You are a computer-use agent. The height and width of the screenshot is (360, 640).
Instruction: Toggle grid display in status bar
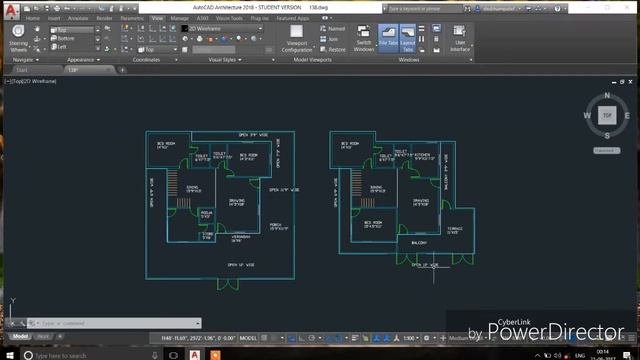[264, 338]
